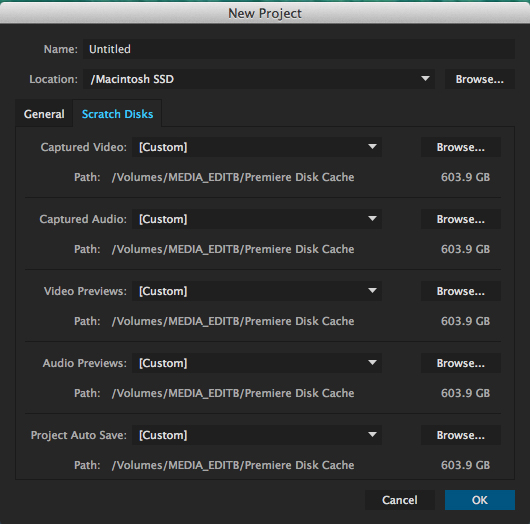Click Cancel to dismiss New Project
The height and width of the screenshot is (524, 530).
click(x=400, y=500)
